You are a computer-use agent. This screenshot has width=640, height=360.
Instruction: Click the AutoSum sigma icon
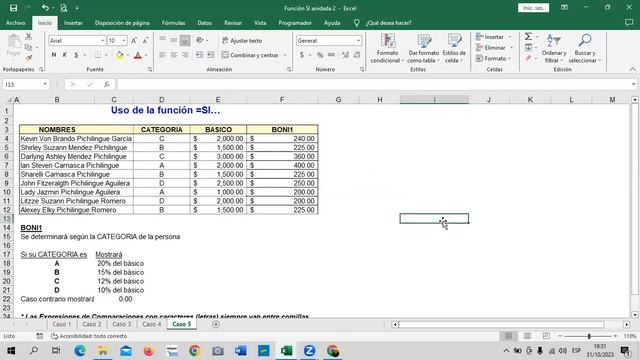click(x=528, y=37)
